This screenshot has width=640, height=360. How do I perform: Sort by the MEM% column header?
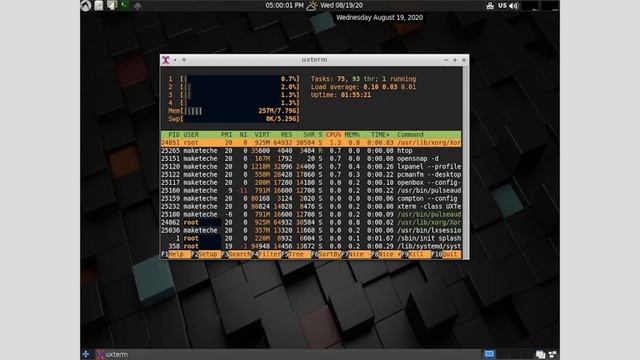click(x=352, y=135)
